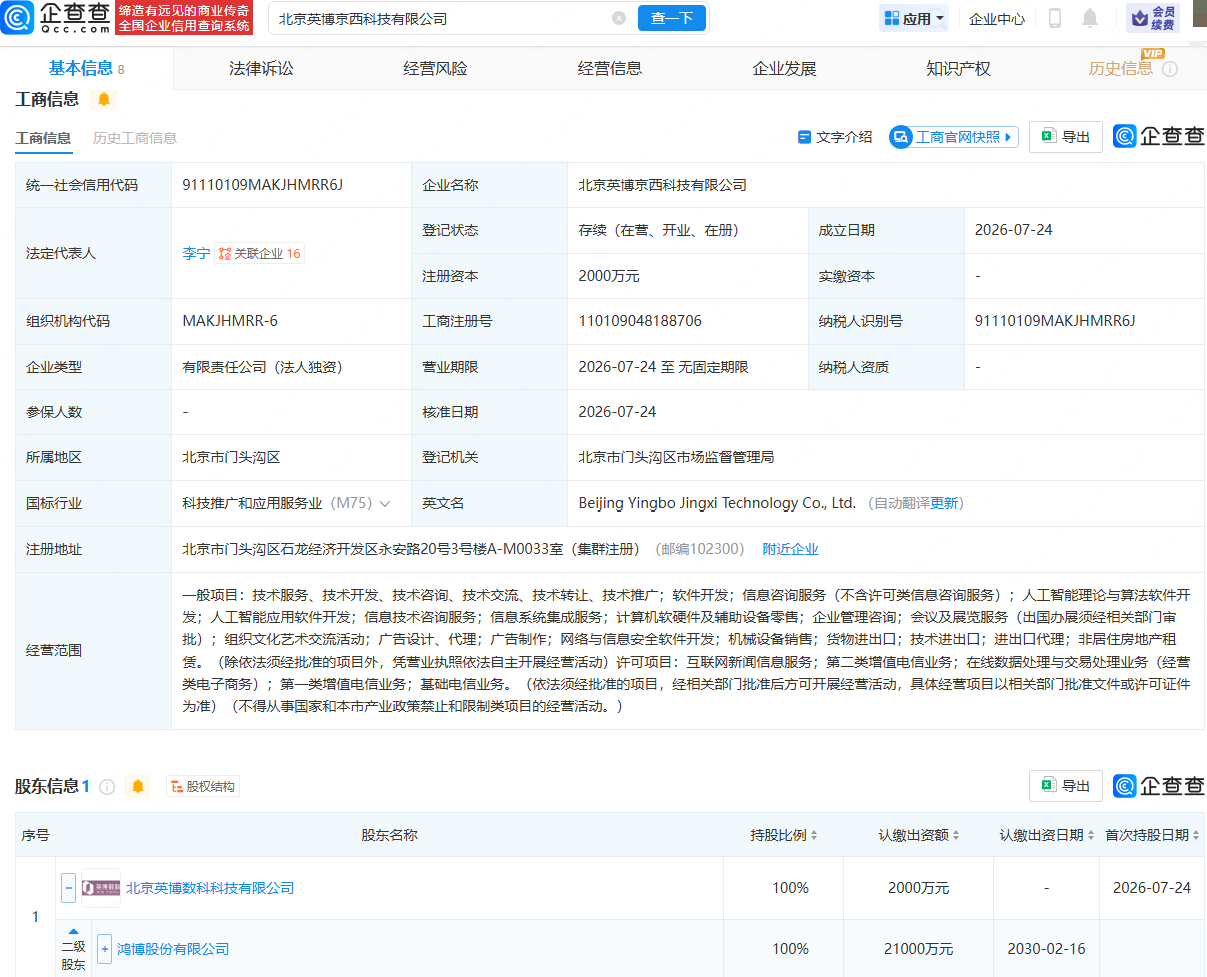This screenshot has width=1207, height=977.
Task: Click the info icon beside 历史信息
Action: tap(1170, 69)
